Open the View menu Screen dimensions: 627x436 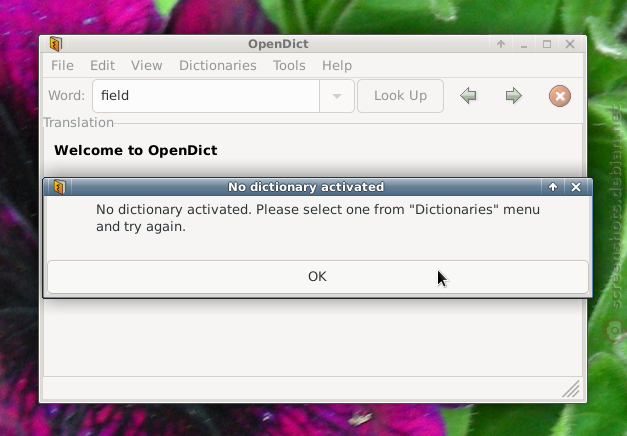[x=147, y=65]
